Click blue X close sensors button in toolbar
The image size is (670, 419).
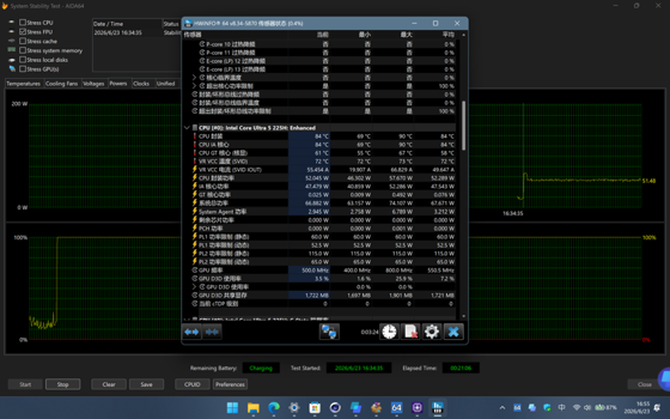click(x=453, y=332)
